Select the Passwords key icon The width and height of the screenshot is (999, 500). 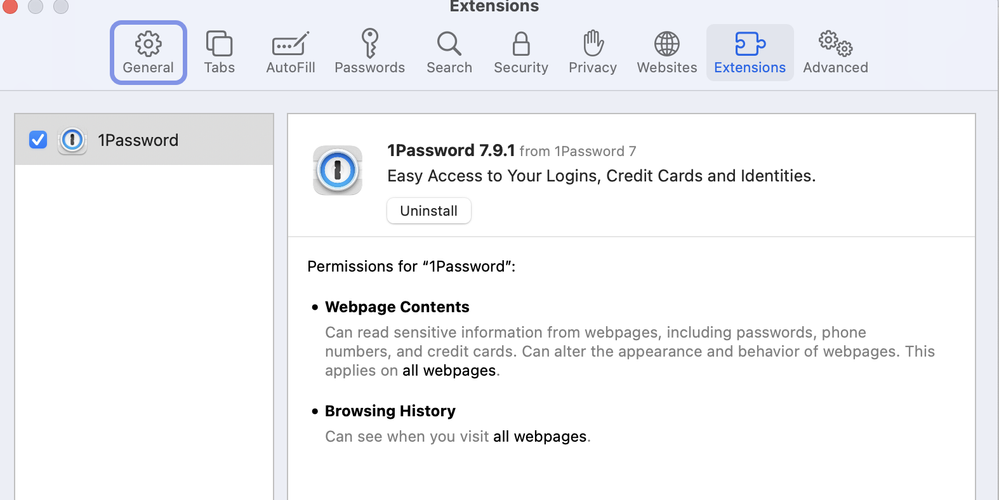tap(369, 44)
